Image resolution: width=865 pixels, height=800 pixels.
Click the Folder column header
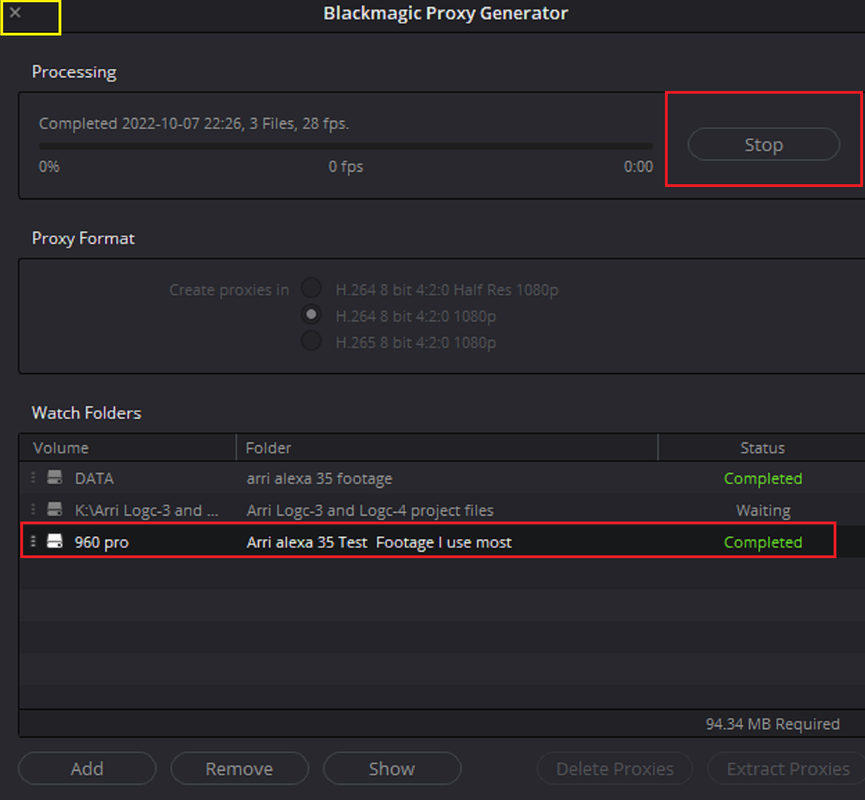tap(447, 447)
